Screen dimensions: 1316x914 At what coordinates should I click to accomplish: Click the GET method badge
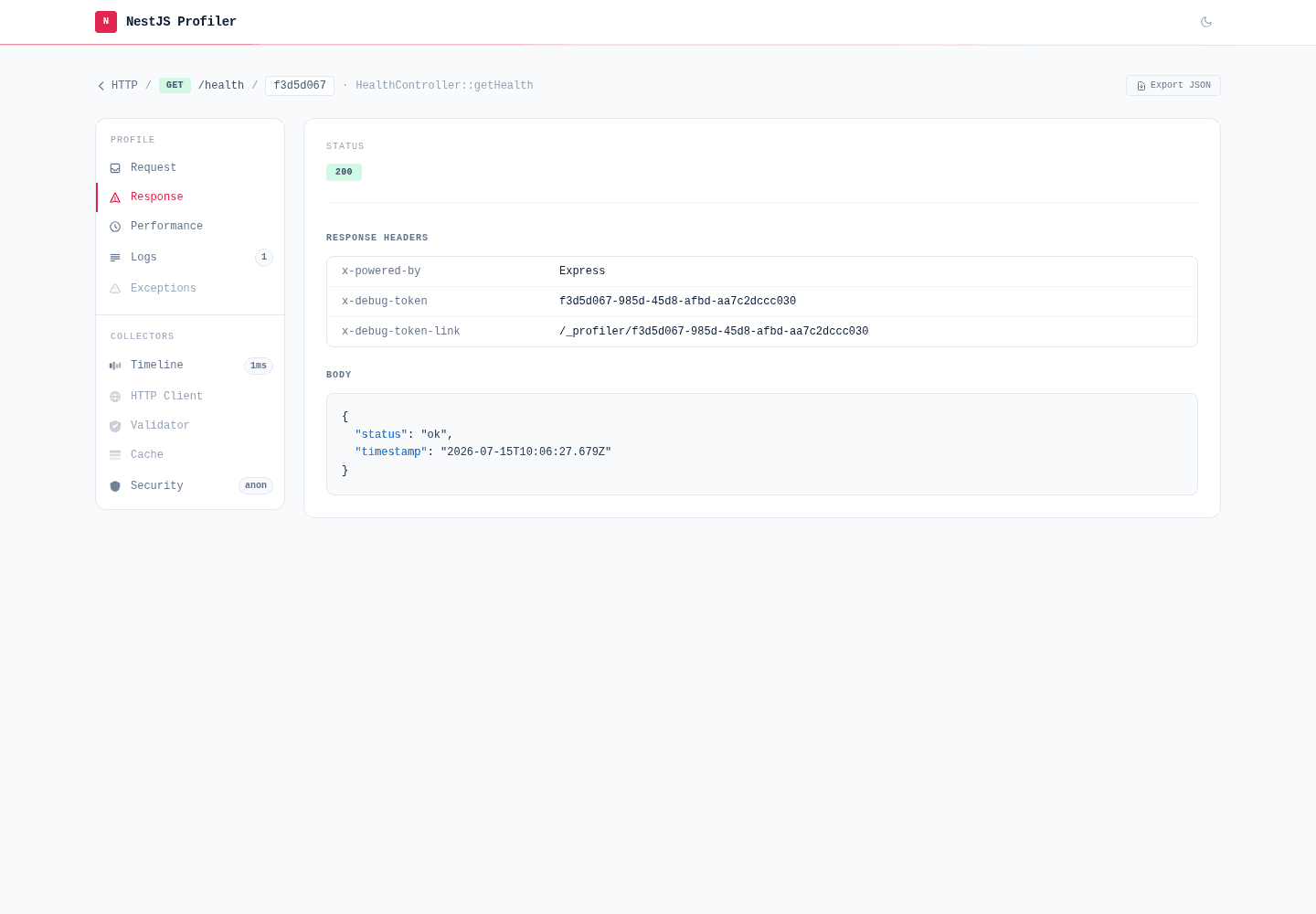tap(175, 86)
